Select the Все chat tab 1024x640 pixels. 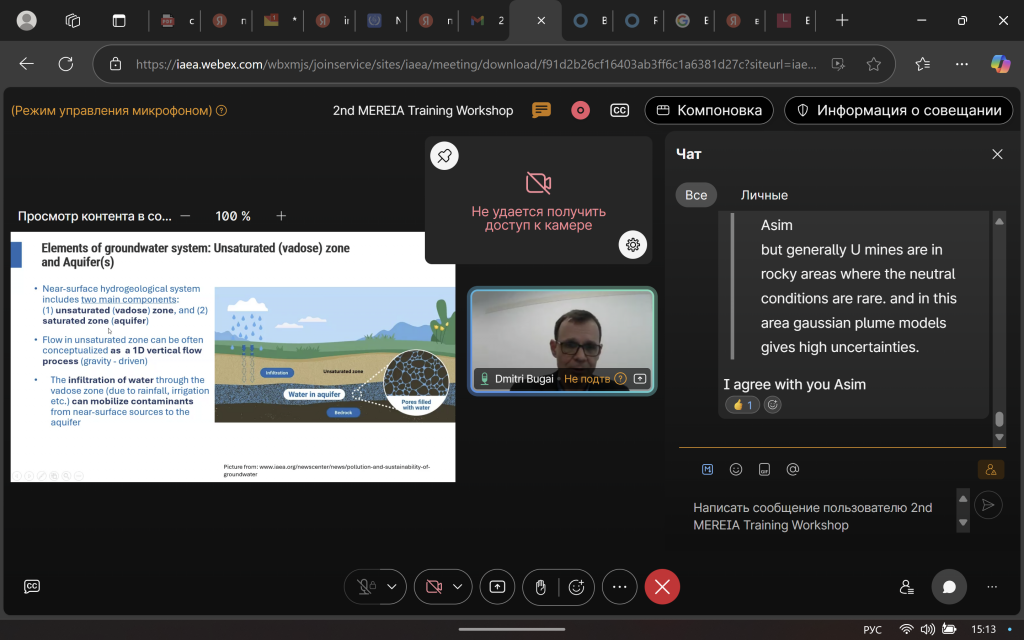click(x=696, y=195)
